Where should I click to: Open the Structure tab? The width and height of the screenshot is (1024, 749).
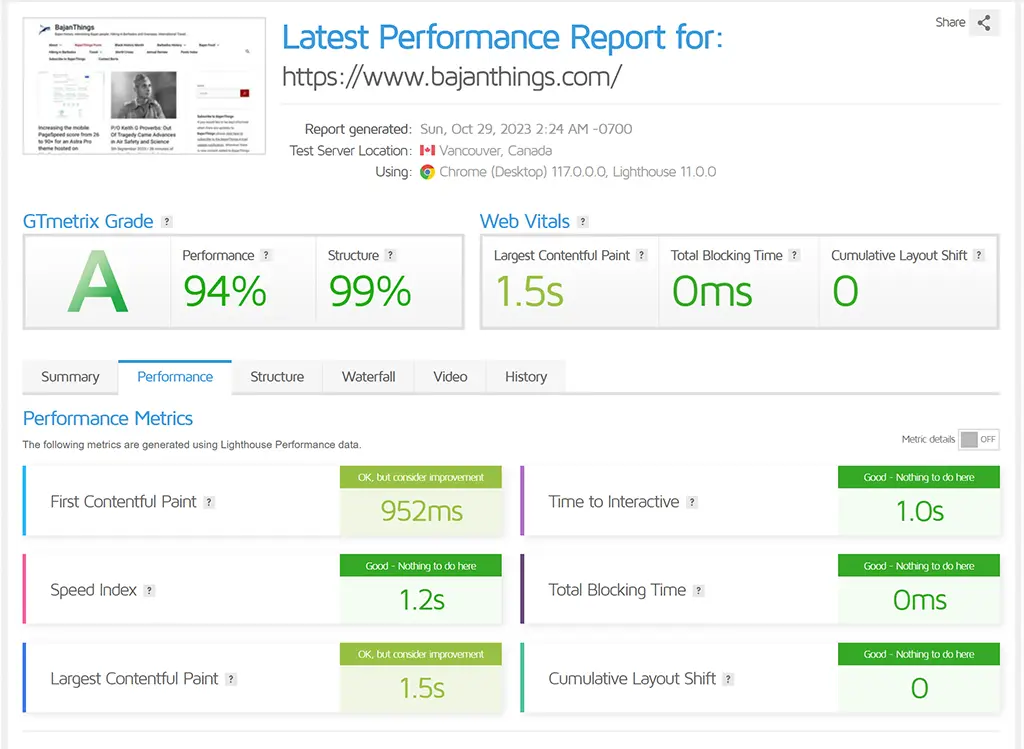(x=277, y=377)
